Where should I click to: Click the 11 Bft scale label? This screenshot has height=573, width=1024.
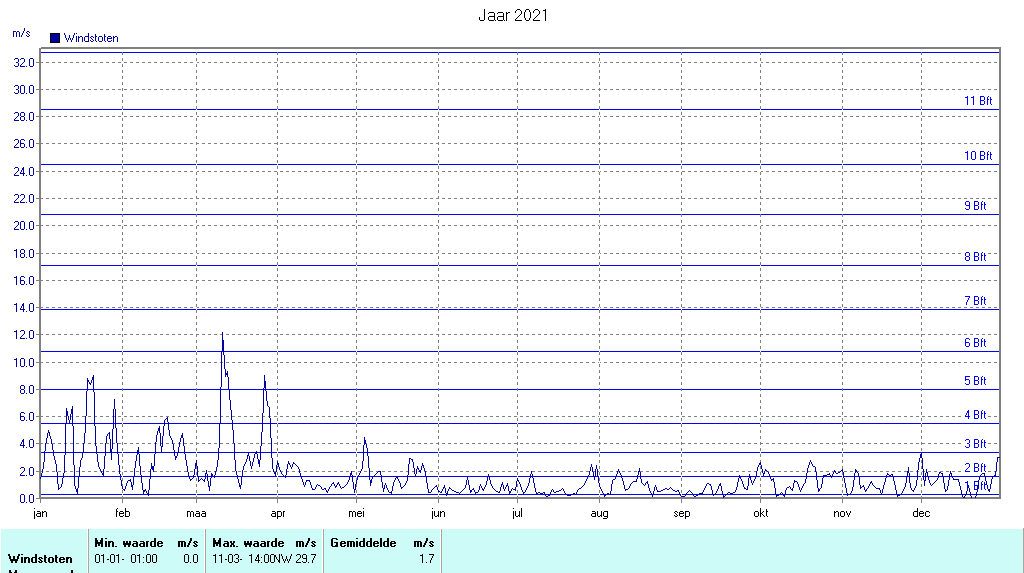[x=978, y=101]
